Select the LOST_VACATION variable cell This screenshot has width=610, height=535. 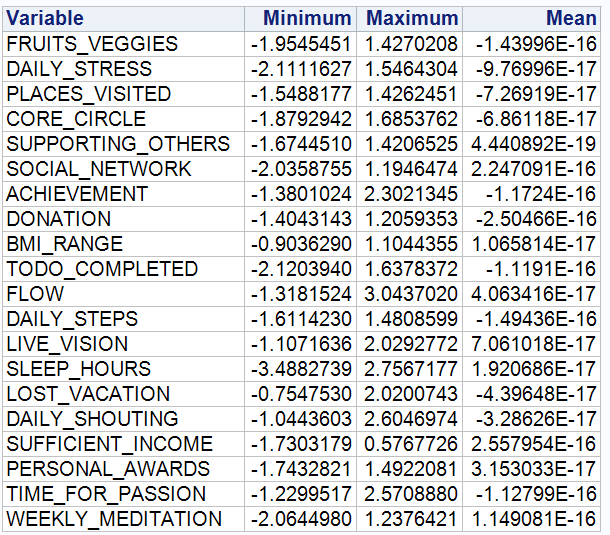tap(123, 394)
